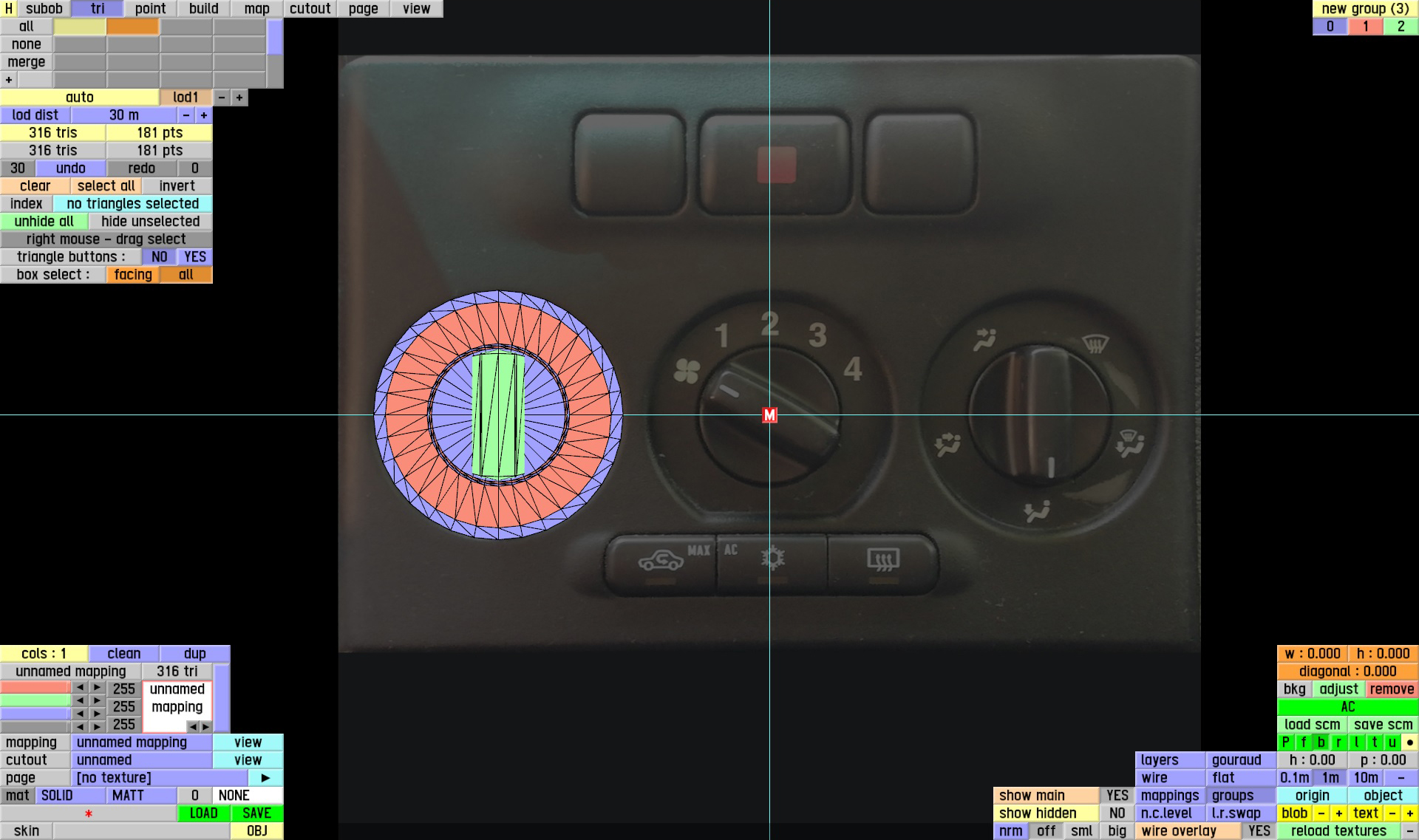Decrease lod dist with minus button

point(186,115)
